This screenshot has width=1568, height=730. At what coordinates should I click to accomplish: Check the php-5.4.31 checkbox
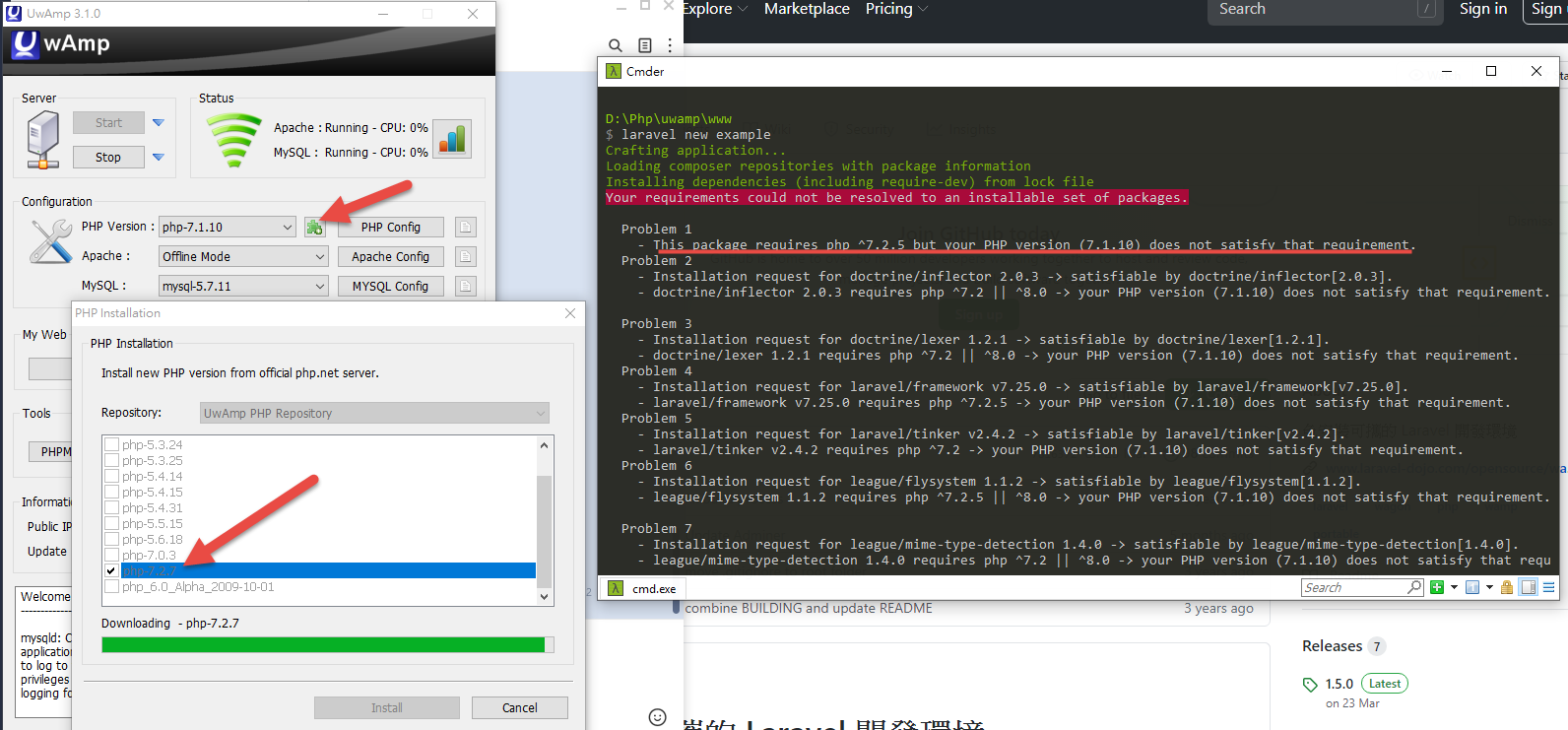(112, 508)
